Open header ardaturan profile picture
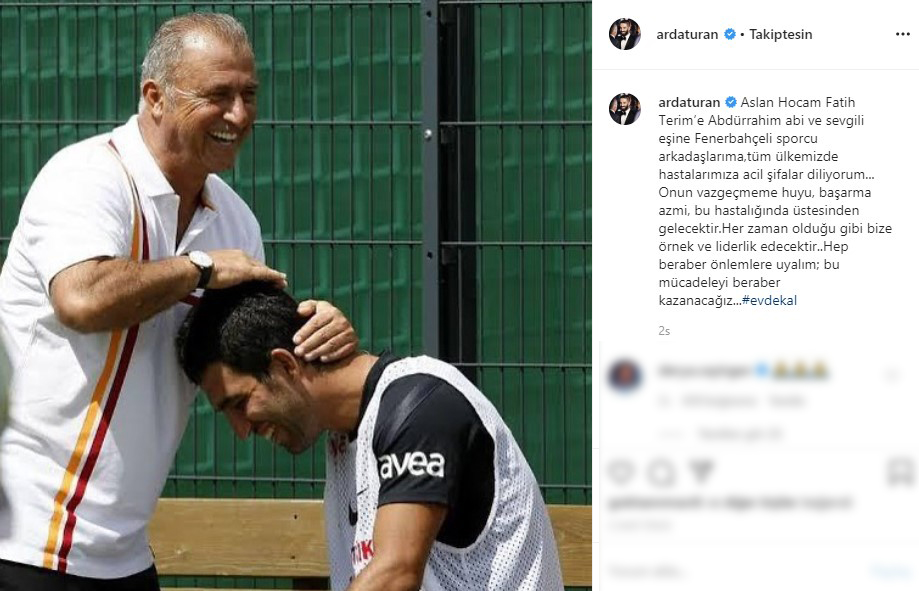The height and width of the screenshot is (591, 919). point(625,34)
